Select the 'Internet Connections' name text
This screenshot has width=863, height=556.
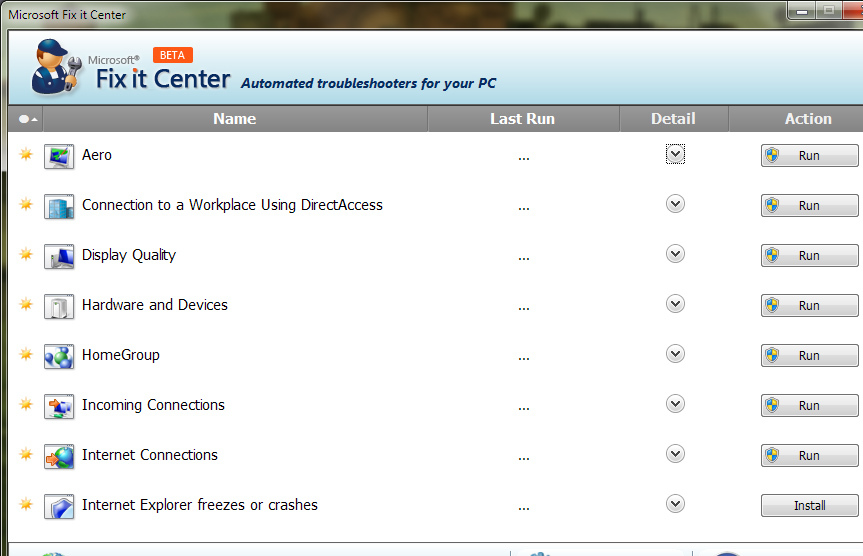(150, 455)
